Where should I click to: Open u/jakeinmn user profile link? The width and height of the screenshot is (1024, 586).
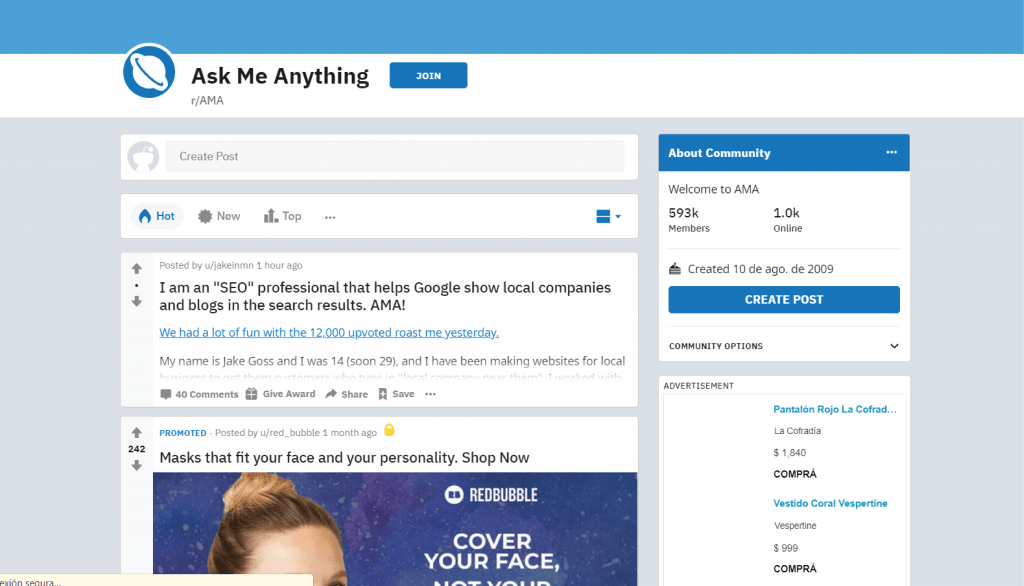tap(229, 265)
